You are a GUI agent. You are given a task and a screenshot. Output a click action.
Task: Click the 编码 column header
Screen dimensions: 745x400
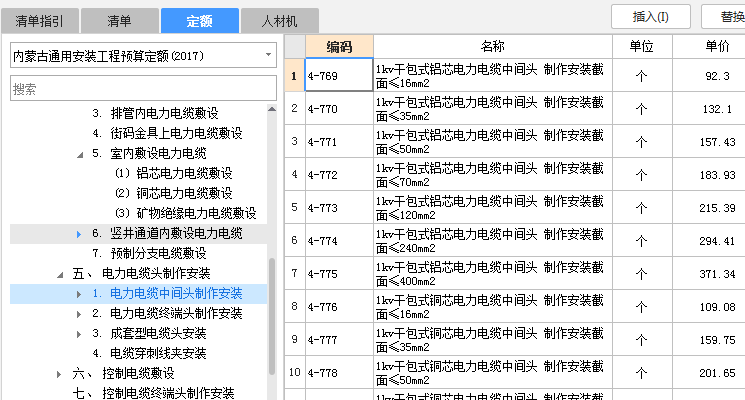[339, 46]
